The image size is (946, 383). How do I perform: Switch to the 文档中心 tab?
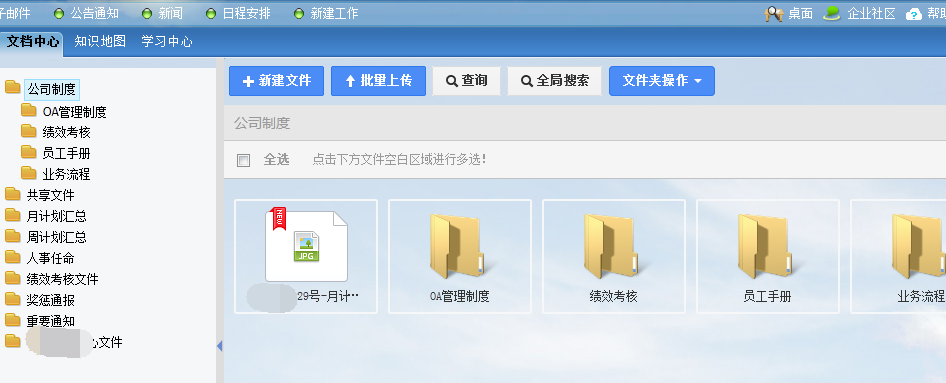32,42
